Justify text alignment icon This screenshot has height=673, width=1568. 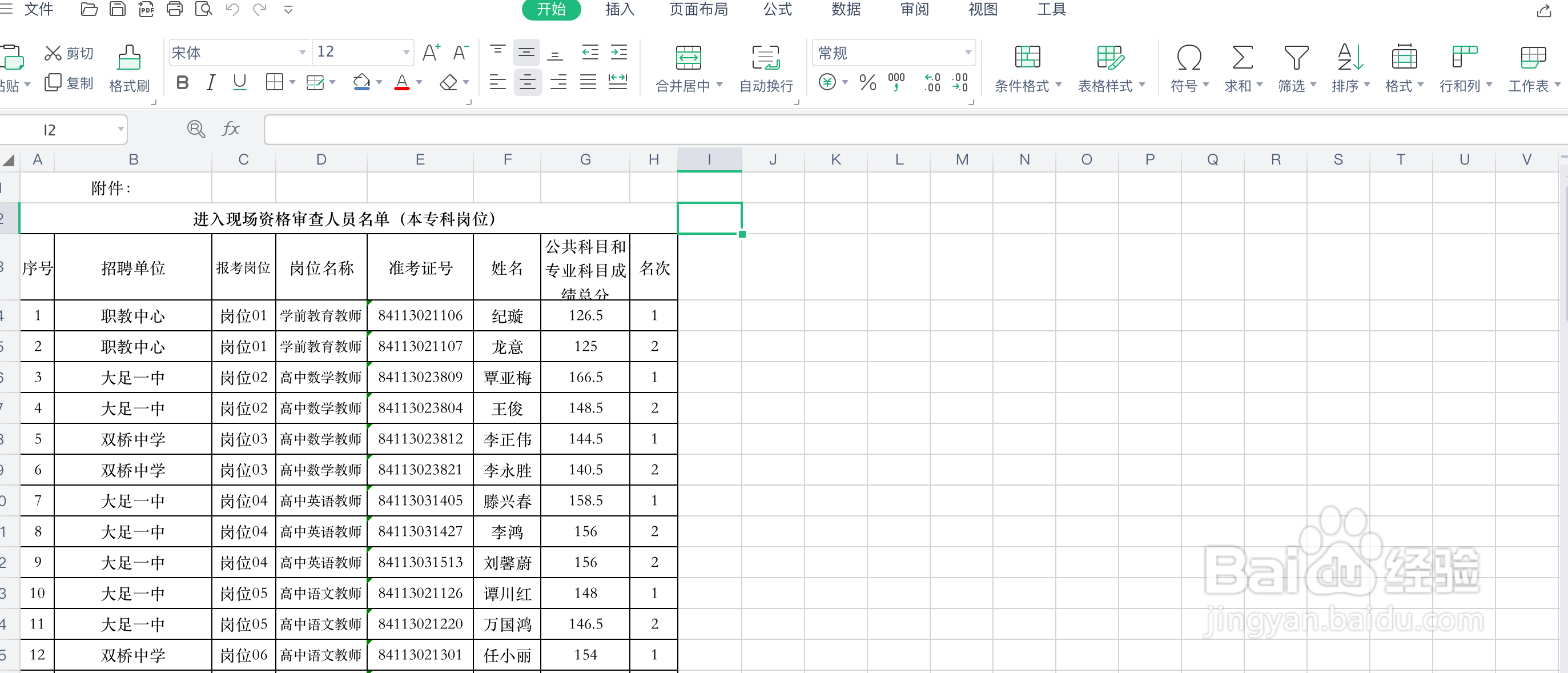coord(588,82)
